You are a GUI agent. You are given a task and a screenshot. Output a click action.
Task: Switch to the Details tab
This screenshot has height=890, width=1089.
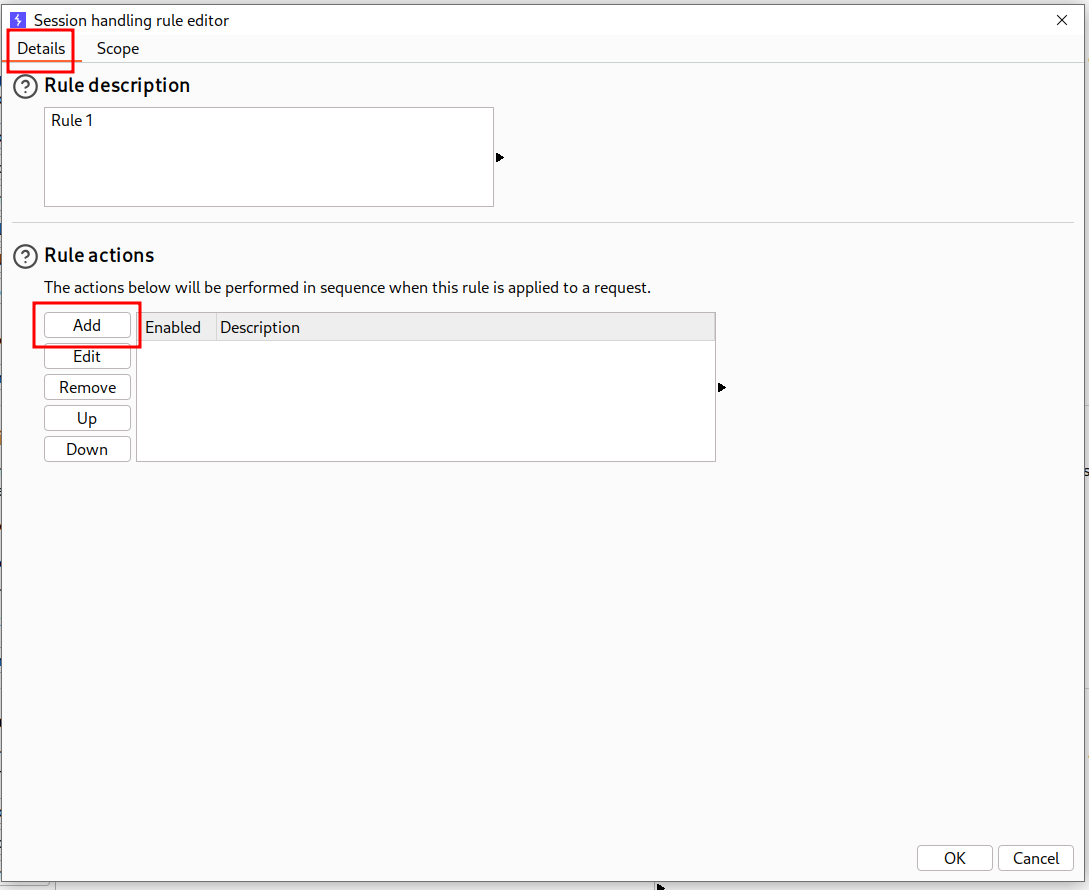click(41, 49)
